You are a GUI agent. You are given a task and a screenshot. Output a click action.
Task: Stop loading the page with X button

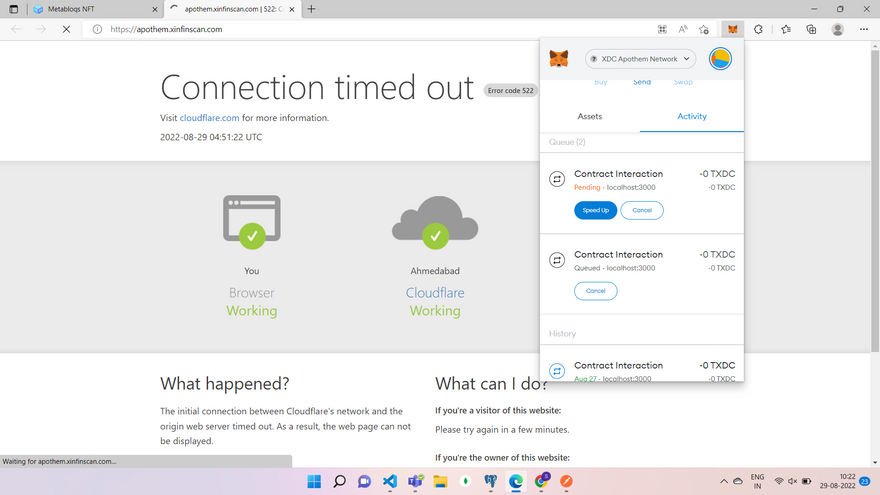tap(65, 30)
